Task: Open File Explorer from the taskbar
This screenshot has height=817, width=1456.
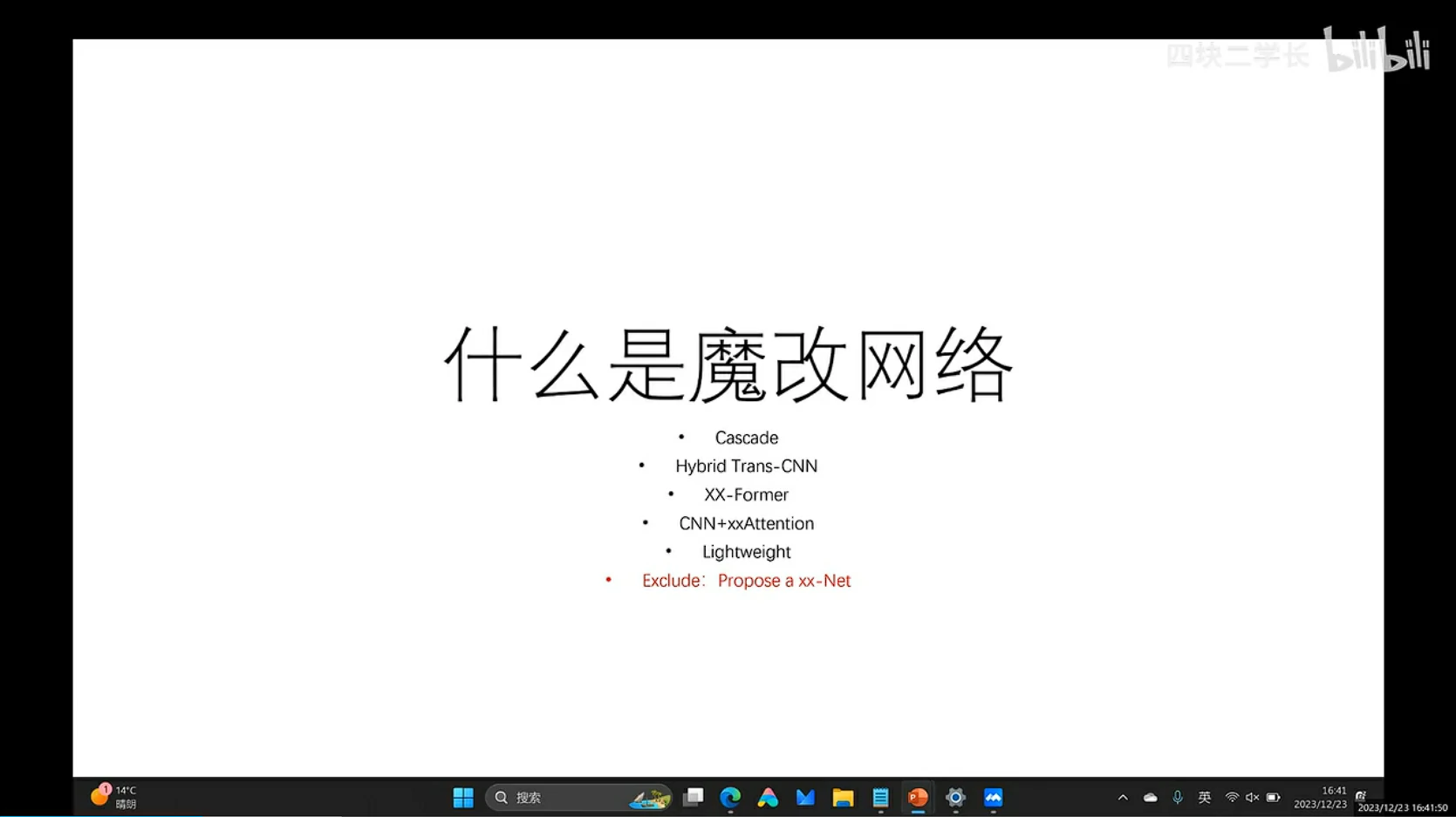Action: tap(843, 797)
